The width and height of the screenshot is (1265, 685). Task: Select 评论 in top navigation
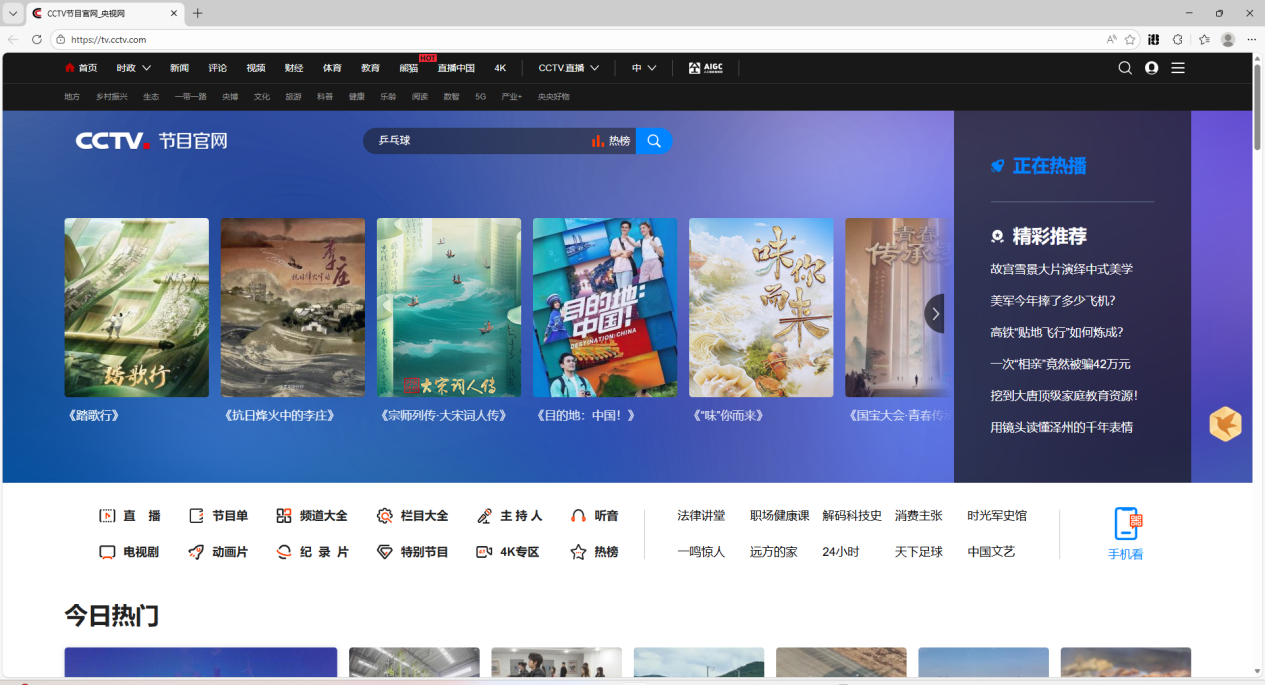(x=217, y=68)
